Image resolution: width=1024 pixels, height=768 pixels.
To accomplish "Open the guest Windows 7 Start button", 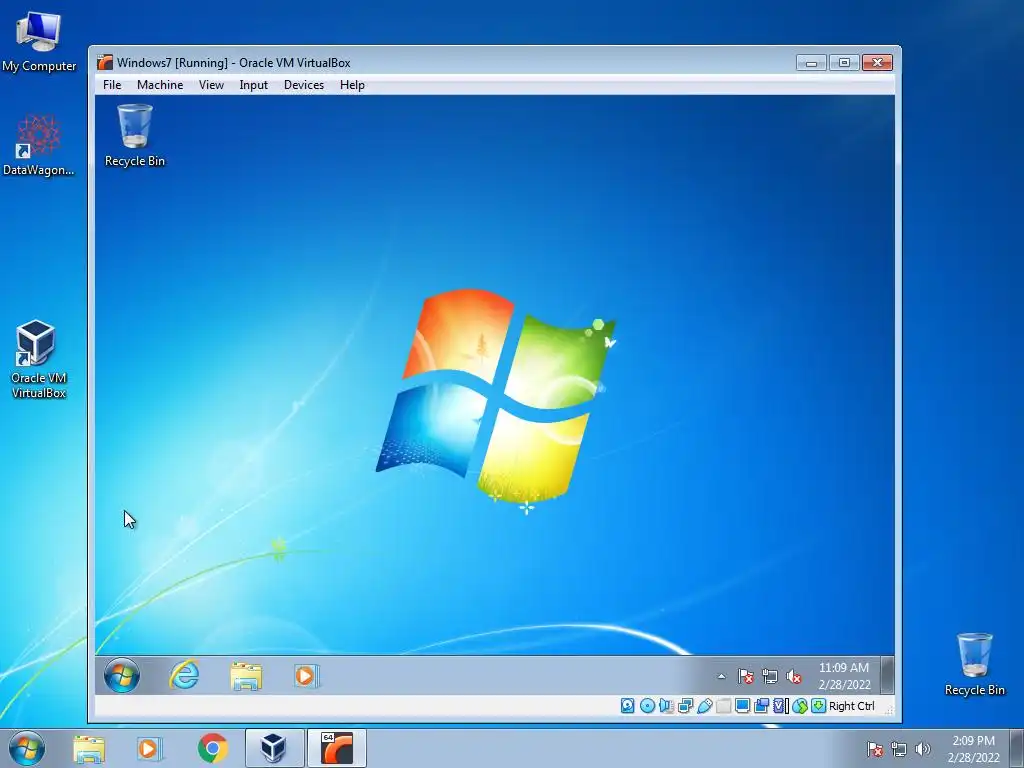I will 121,675.
